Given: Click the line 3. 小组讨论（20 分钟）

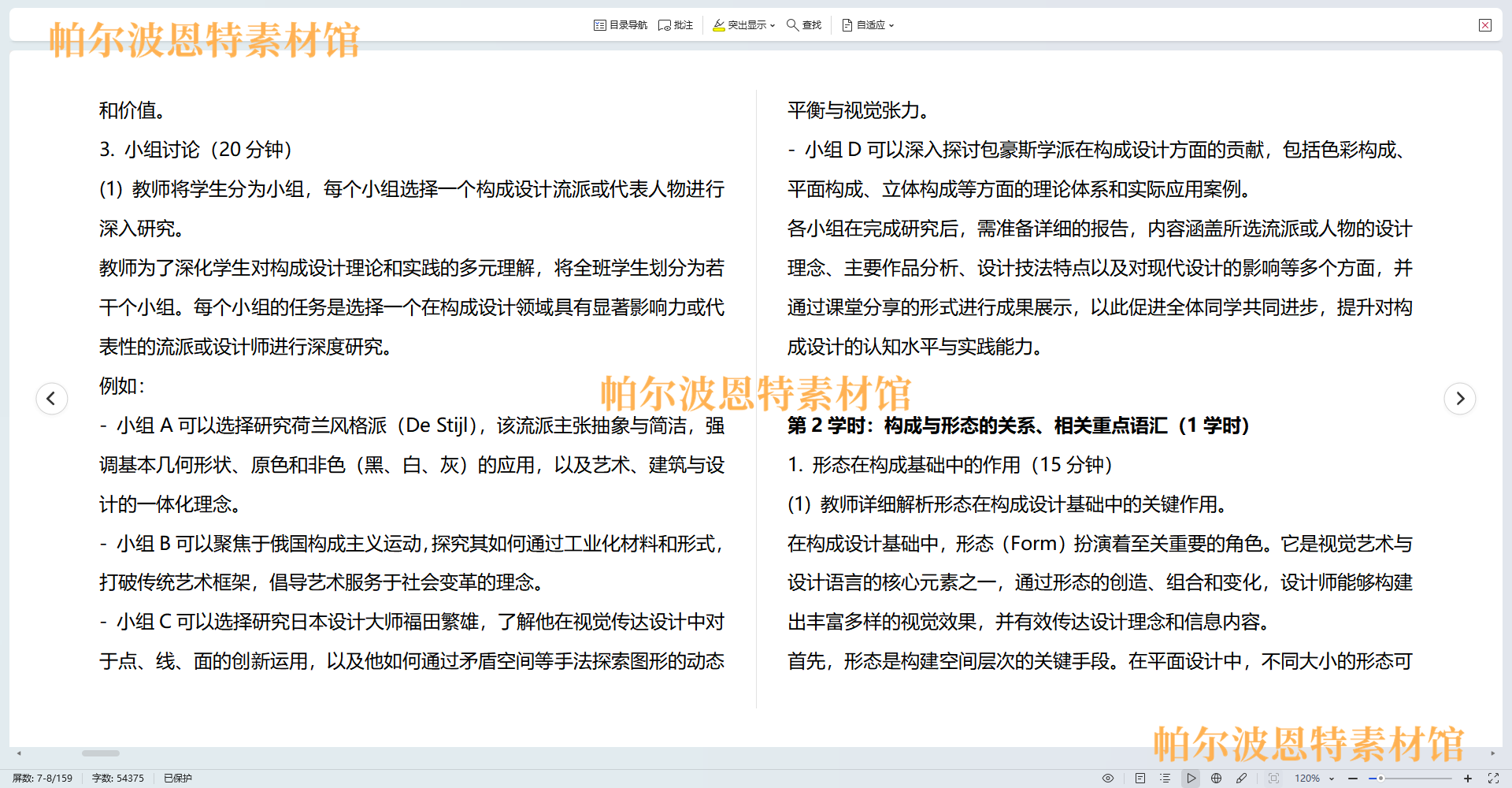Looking at the screenshot, I should pyautogui.click(x=196, y=150).
